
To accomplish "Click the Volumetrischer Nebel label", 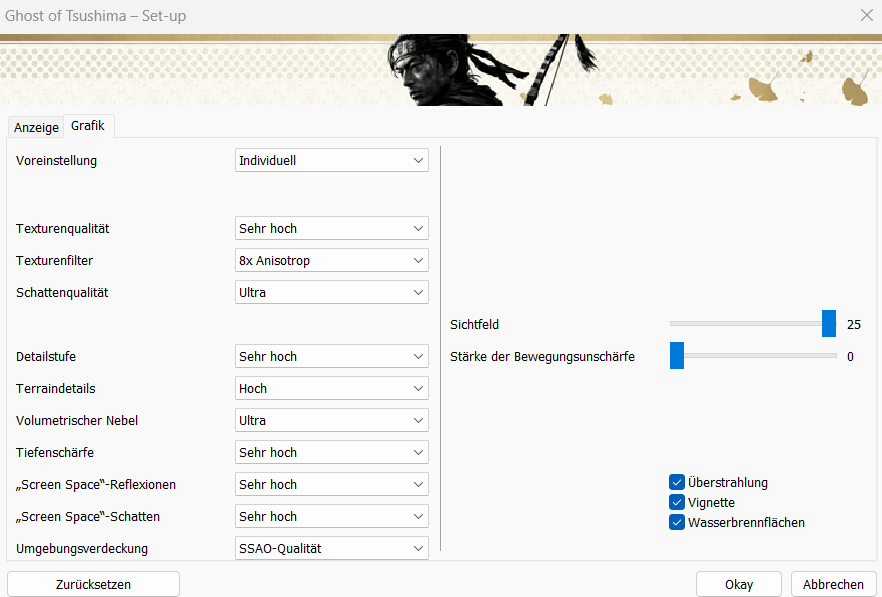I will (77, 421).
